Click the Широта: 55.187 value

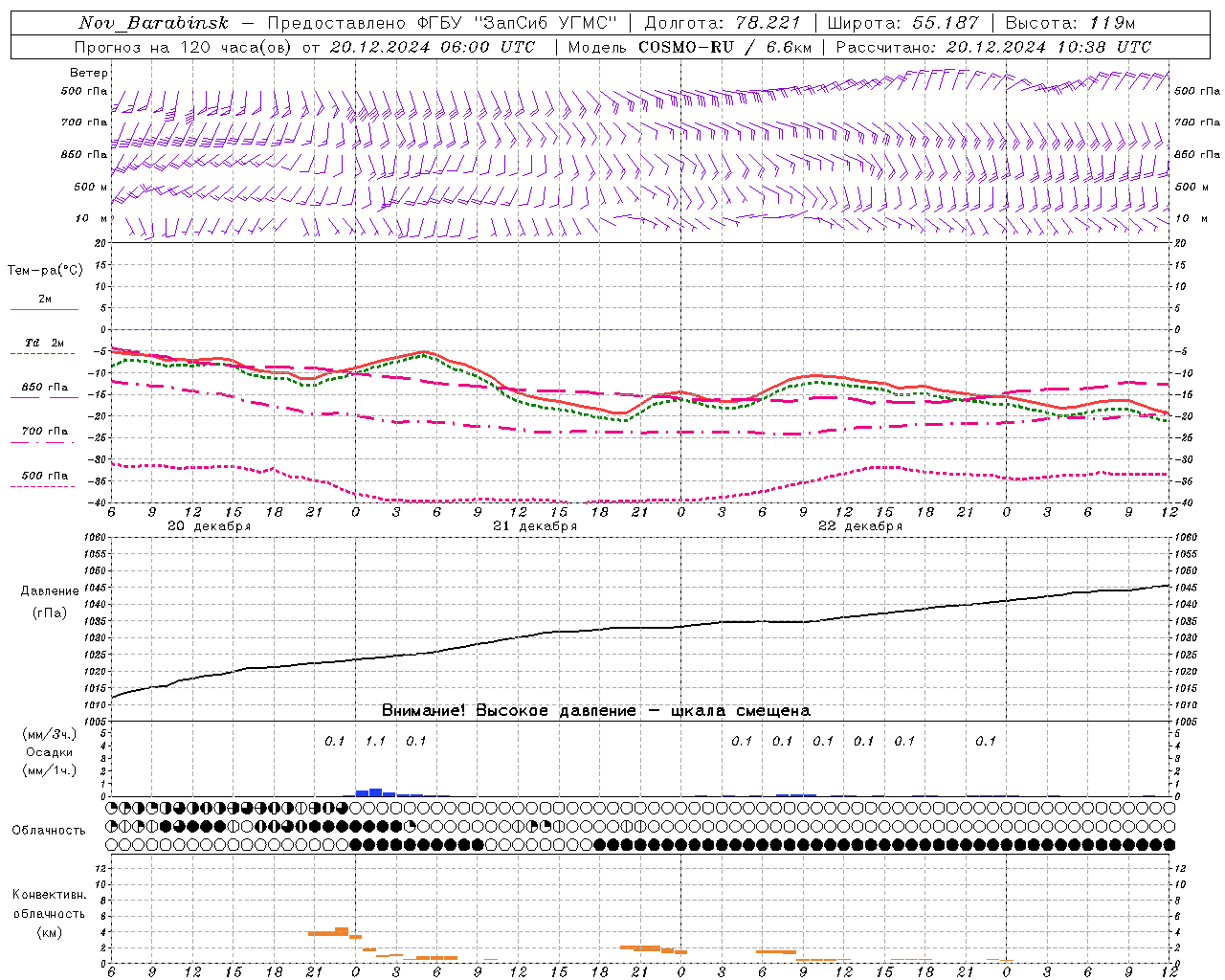(x=902, y=23)
